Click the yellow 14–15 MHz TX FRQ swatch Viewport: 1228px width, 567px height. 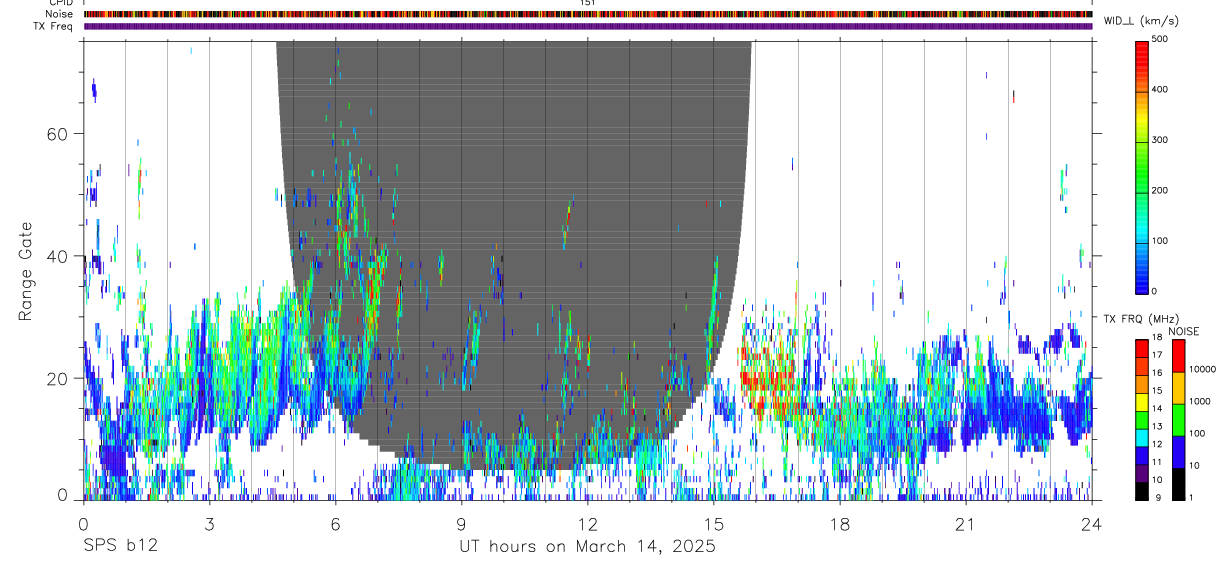point(1141,402)
